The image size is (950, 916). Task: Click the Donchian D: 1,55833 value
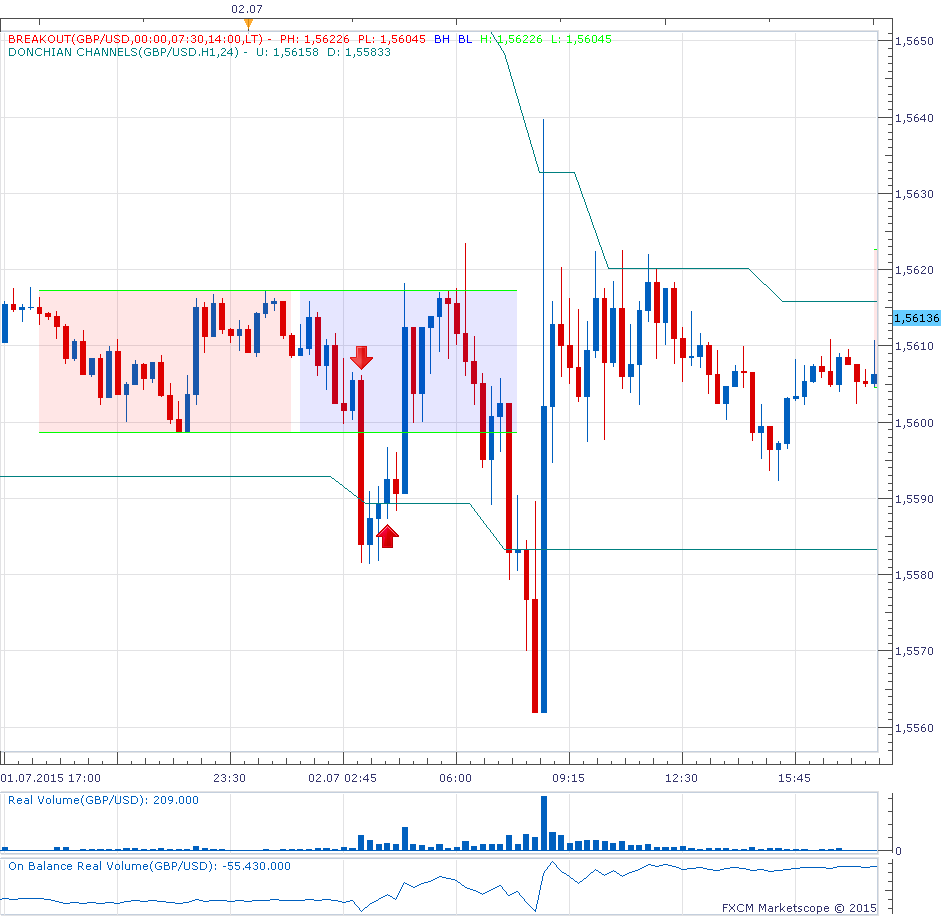click(x=359, y=52)
